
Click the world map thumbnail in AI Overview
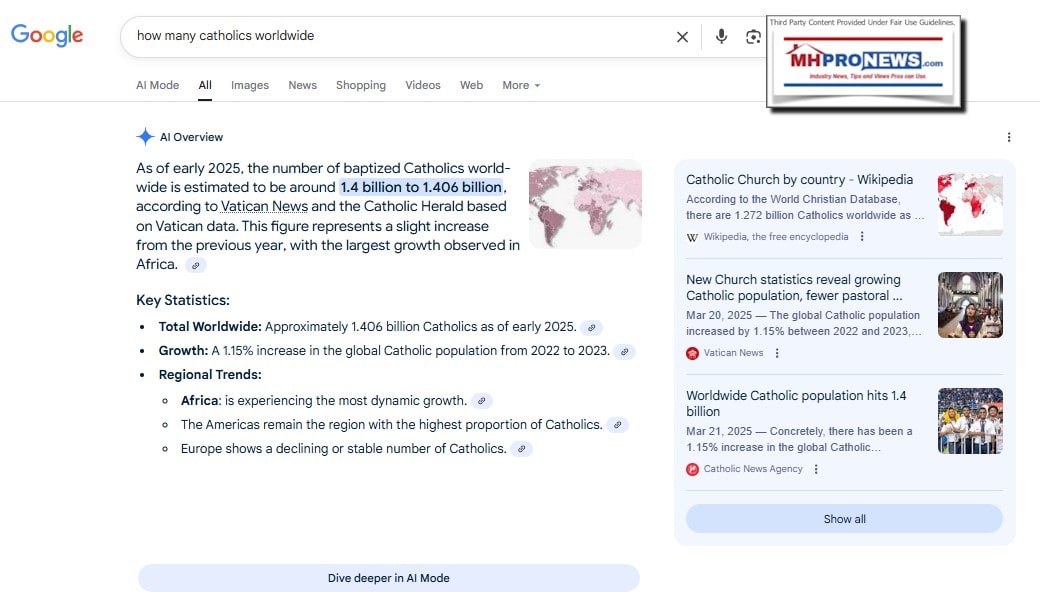click(585, 203)
